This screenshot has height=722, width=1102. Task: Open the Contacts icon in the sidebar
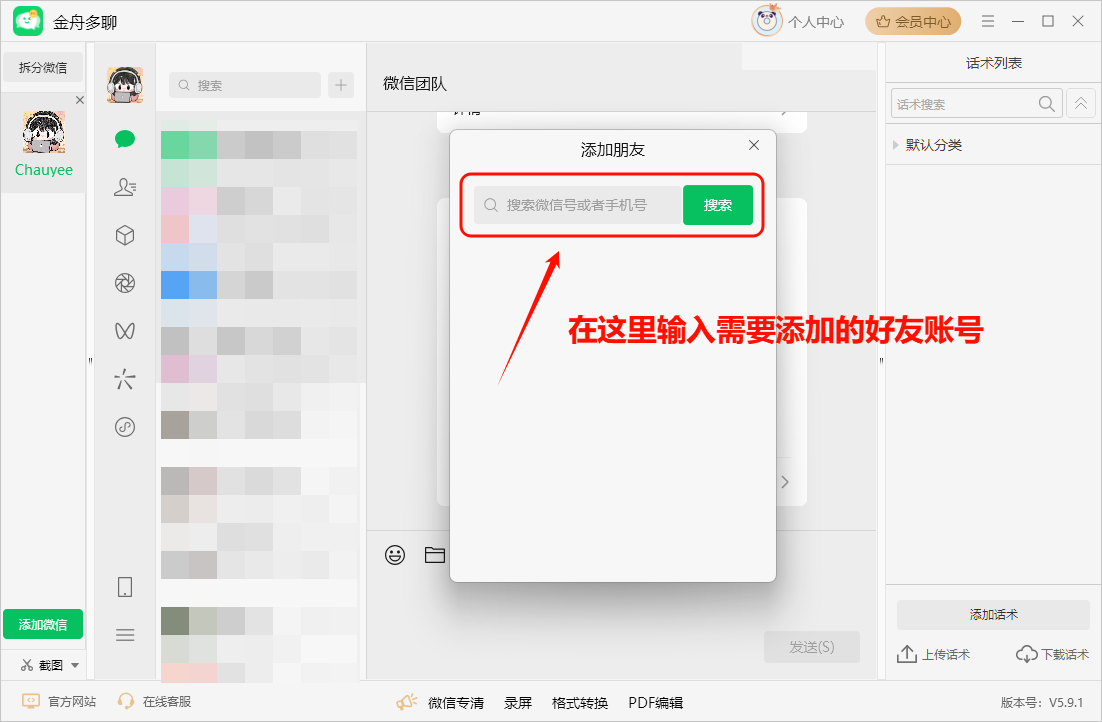(125, 187)
